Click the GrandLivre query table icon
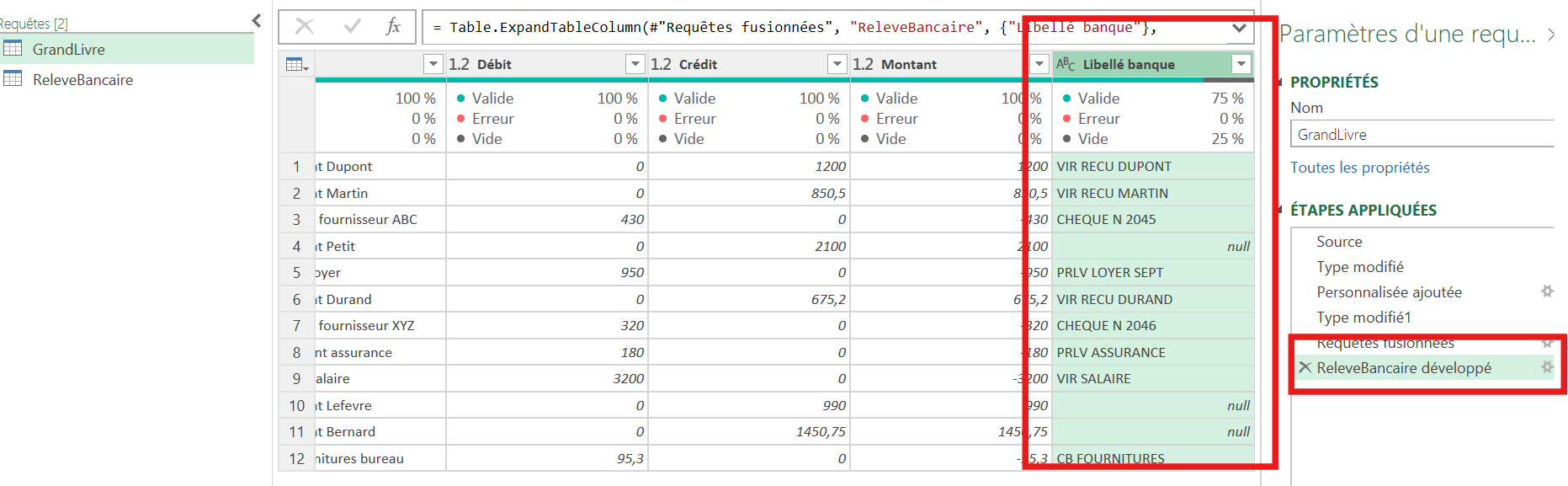Image resolution: width=1568 pixels, height=486 pixels. point(13,49)
